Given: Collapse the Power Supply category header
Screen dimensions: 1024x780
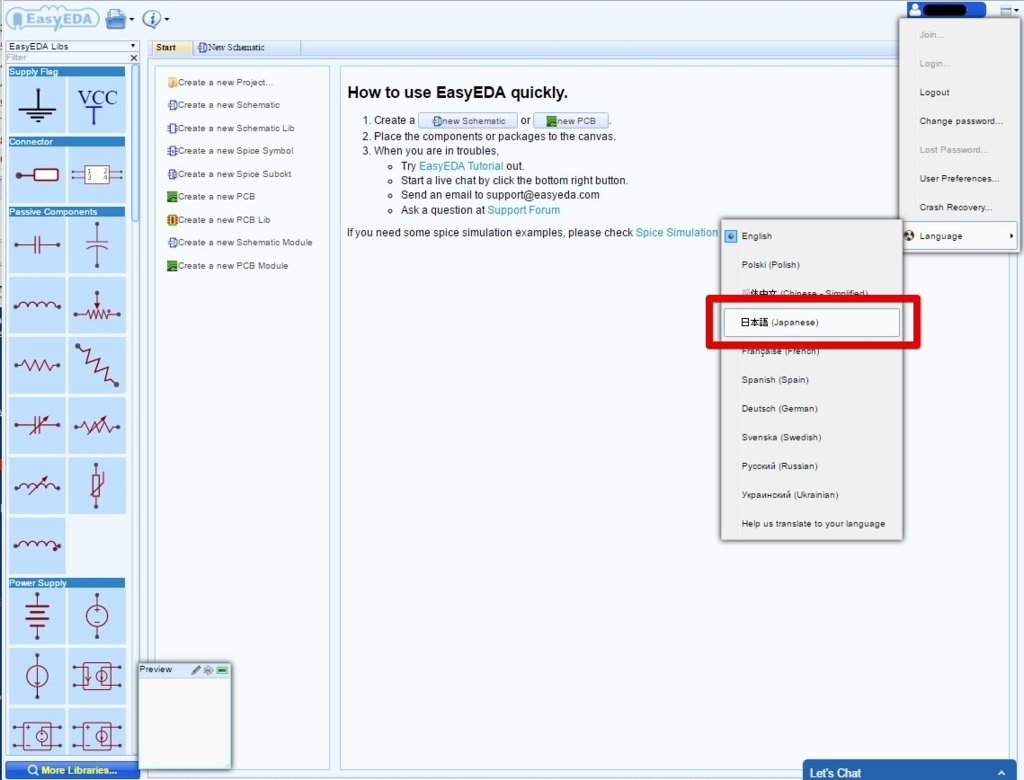Looking at the screenshot, I should pos(67,583).
